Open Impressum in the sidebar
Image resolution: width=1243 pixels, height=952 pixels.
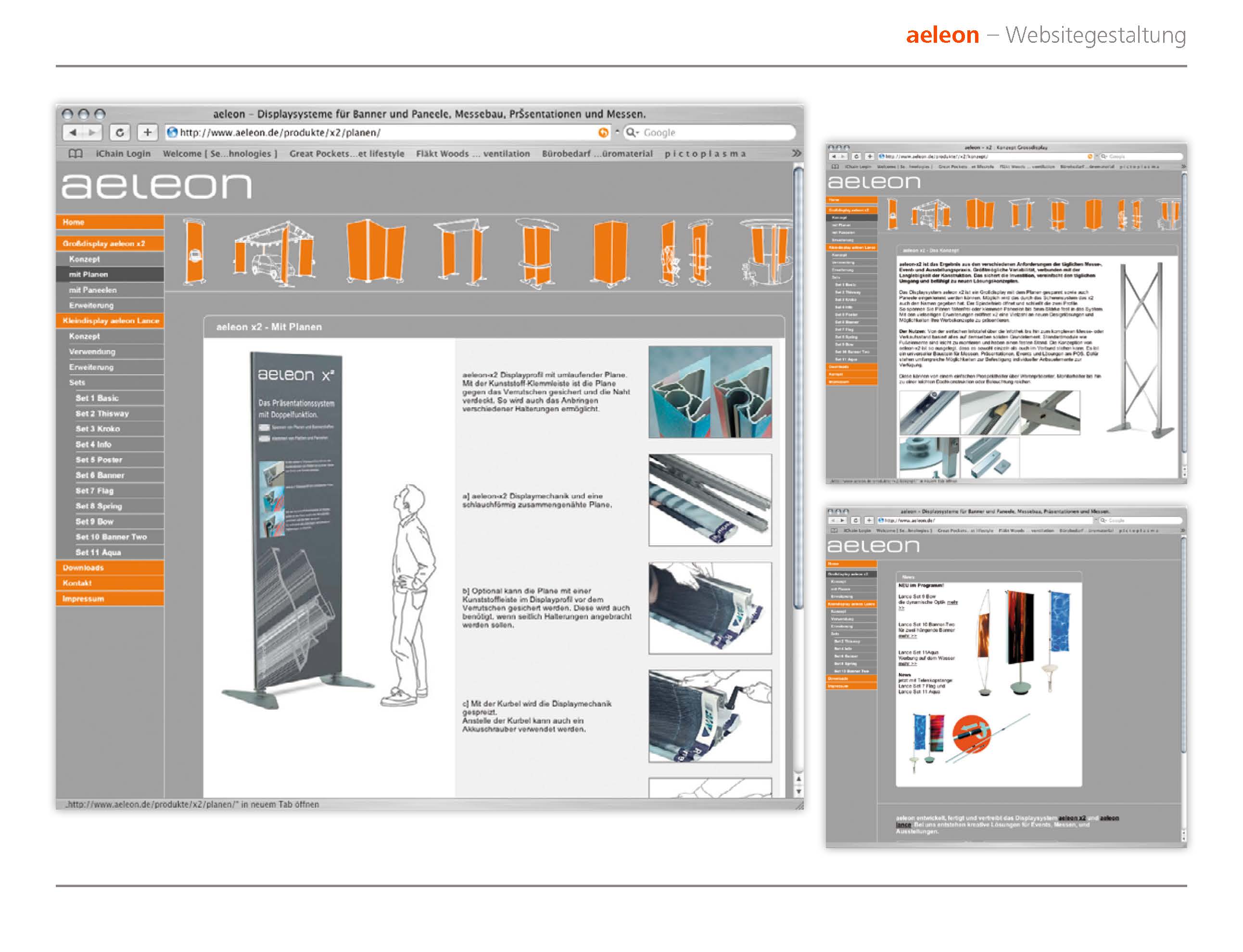point(110,599)
